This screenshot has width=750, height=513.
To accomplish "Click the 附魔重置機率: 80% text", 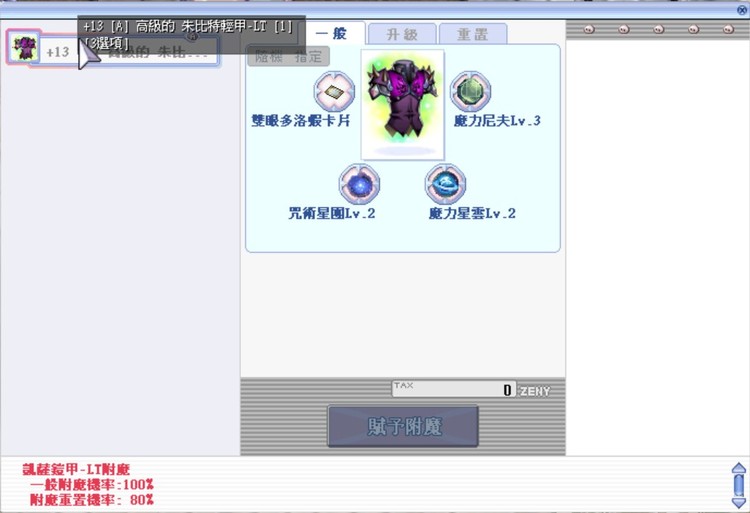I will point(91,500).
